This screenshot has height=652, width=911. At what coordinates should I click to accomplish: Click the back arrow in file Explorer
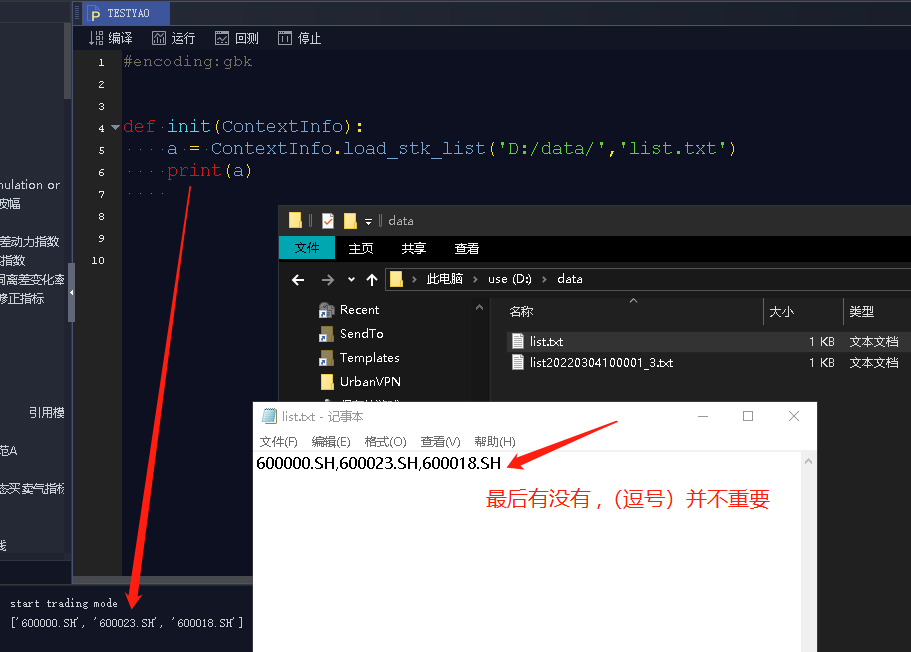(x=297, y=279)
